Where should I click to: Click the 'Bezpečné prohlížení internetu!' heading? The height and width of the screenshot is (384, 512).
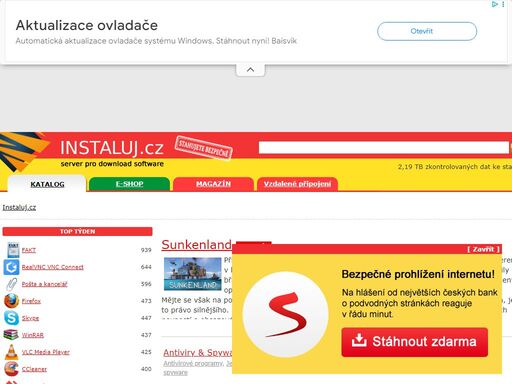(418, 274)
